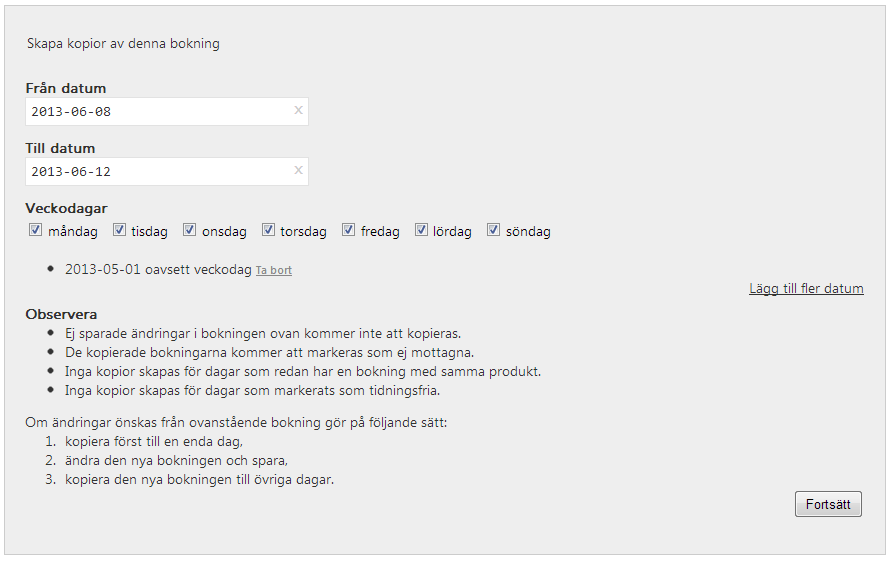Click the Från datum label text
Viewport: 891px width, 561px height.
(x=66, y=88)
